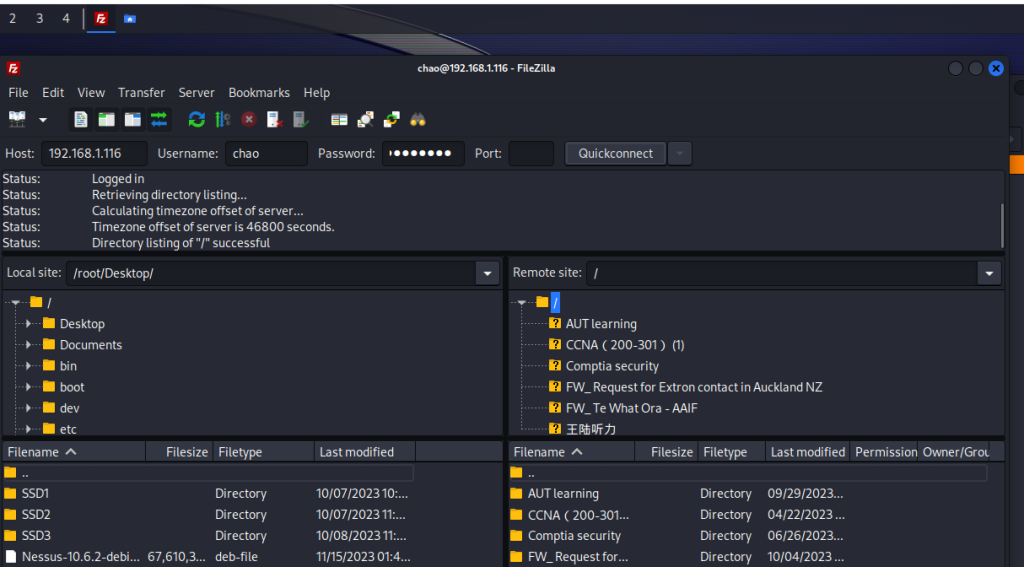Refresh the file and folder lists
Viewport: 1024px width, 567px height.
click(196, 120)
